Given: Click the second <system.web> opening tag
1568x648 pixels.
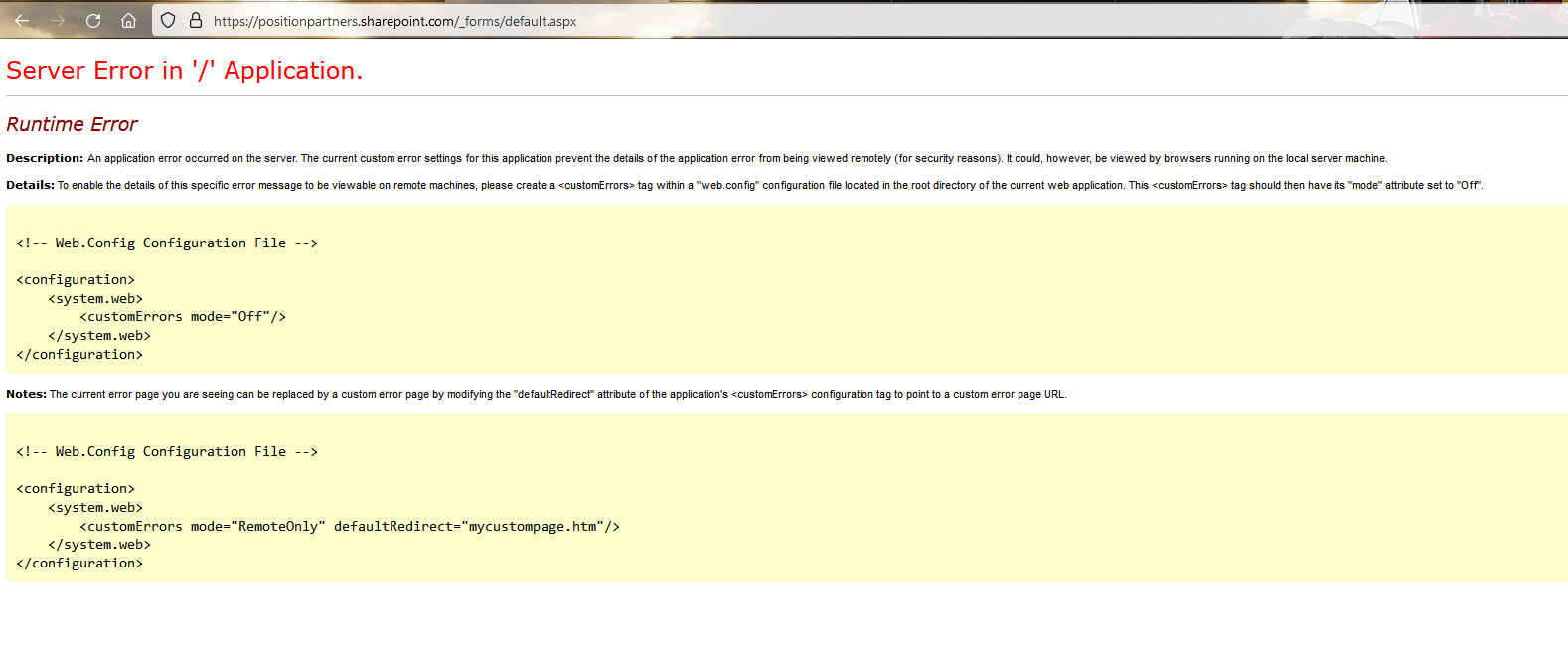Looking at the screenshot, I should pyautogui.click(x=95, y=508).
